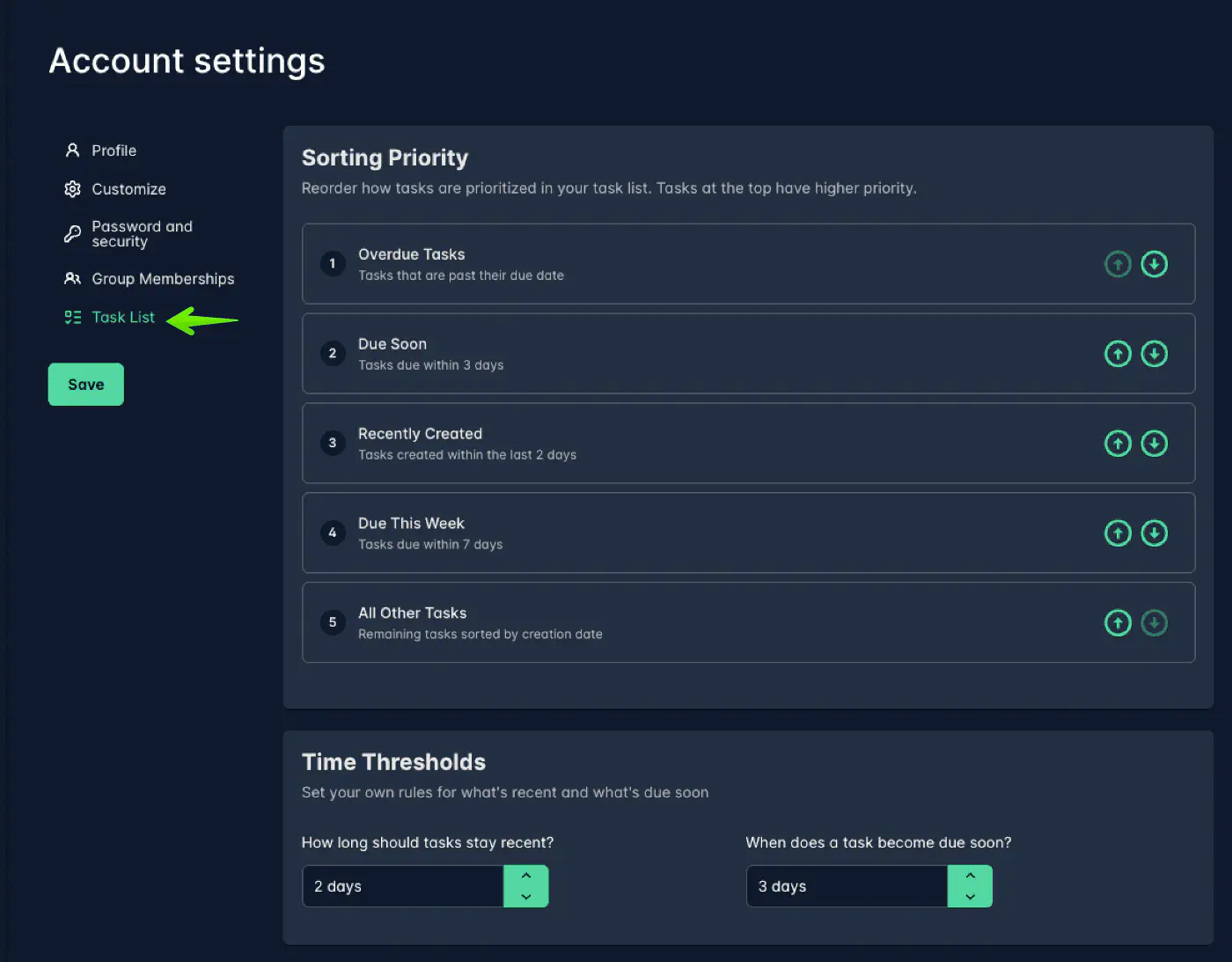Increase the due soon days threshold

(x=970, y=876)
